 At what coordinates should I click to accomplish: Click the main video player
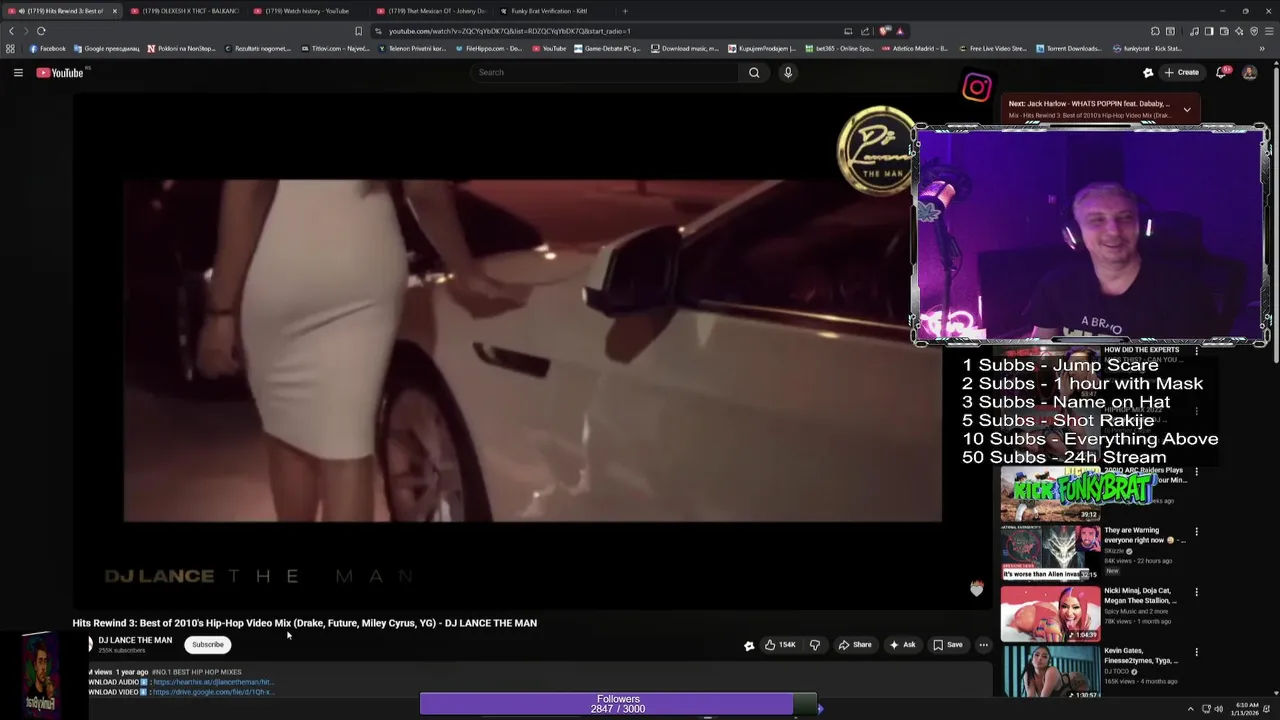tap(532, 351)
